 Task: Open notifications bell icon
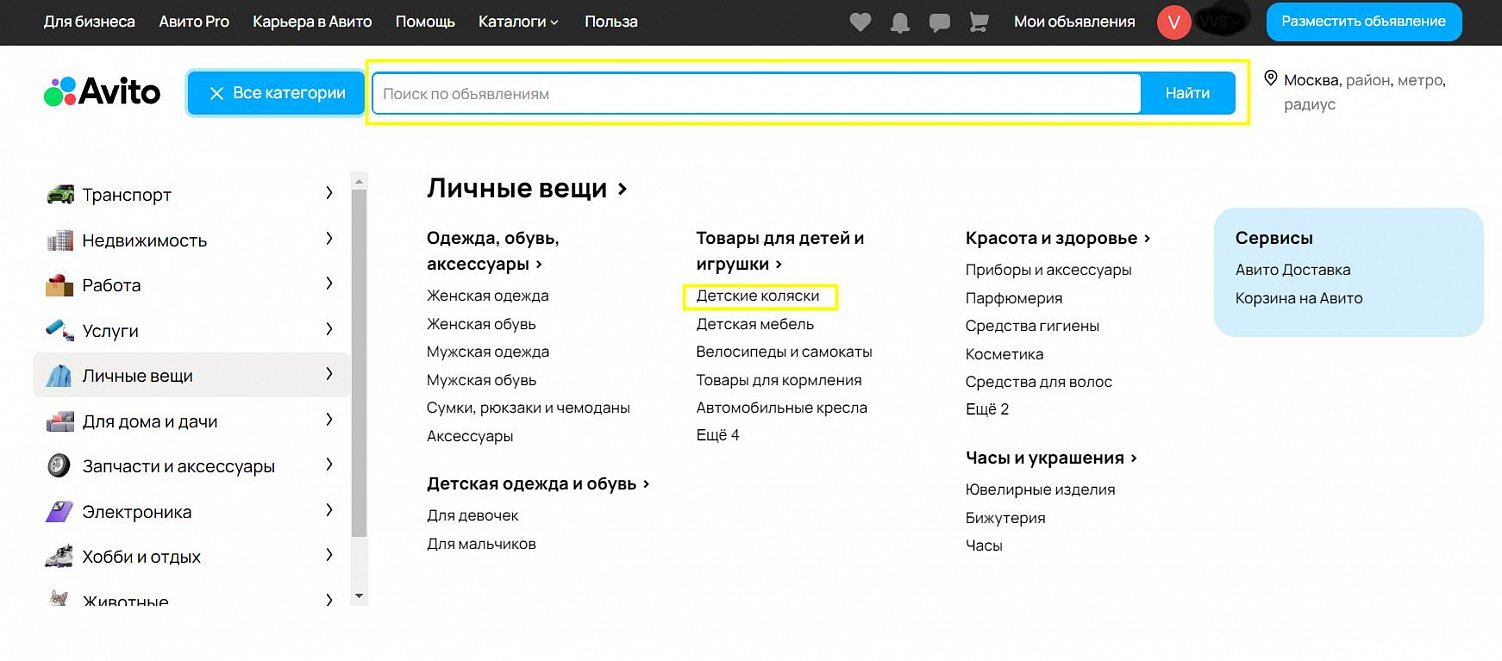point(900,22)
